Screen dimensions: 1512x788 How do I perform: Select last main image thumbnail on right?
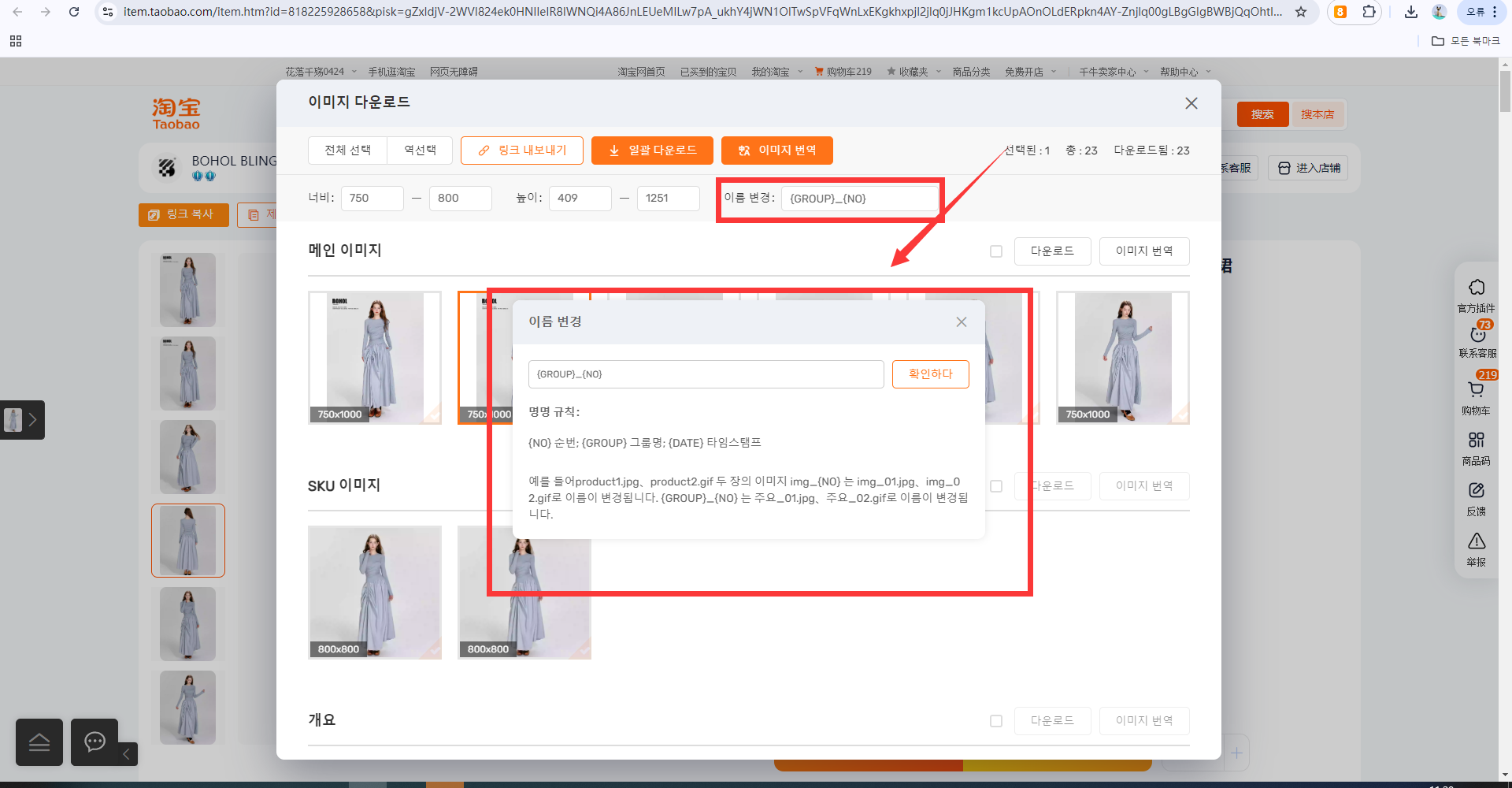tap(1123, 358)
